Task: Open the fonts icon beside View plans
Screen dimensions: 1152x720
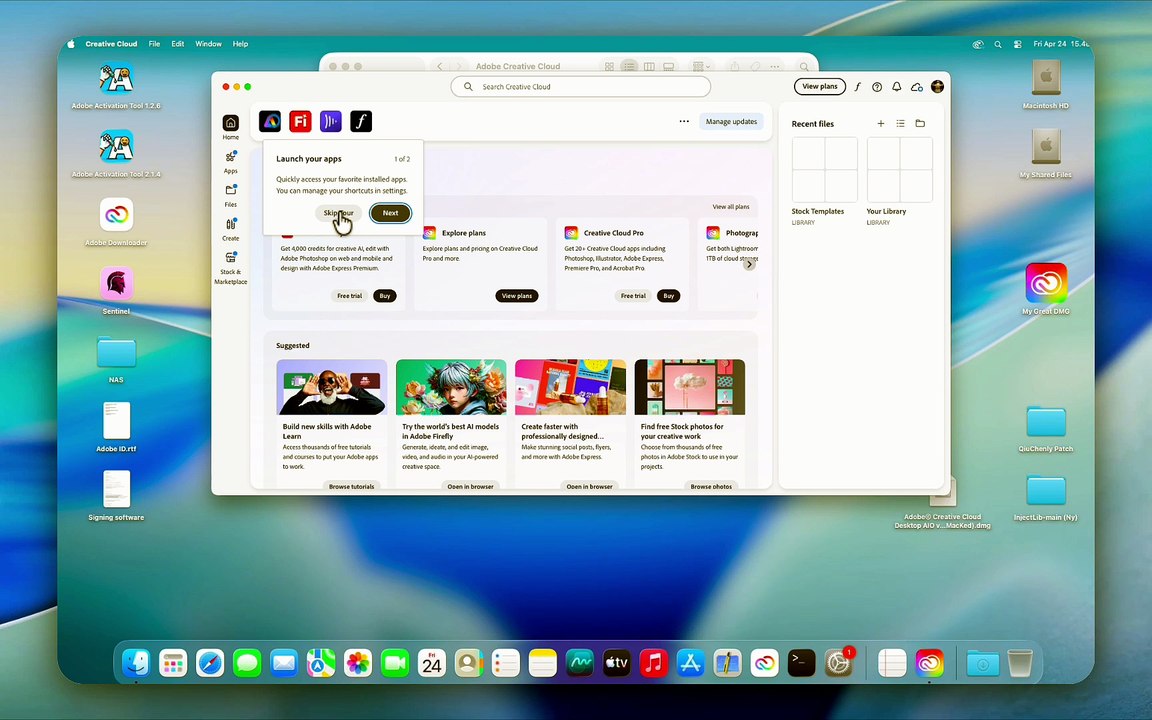Action: coord(857,87)
